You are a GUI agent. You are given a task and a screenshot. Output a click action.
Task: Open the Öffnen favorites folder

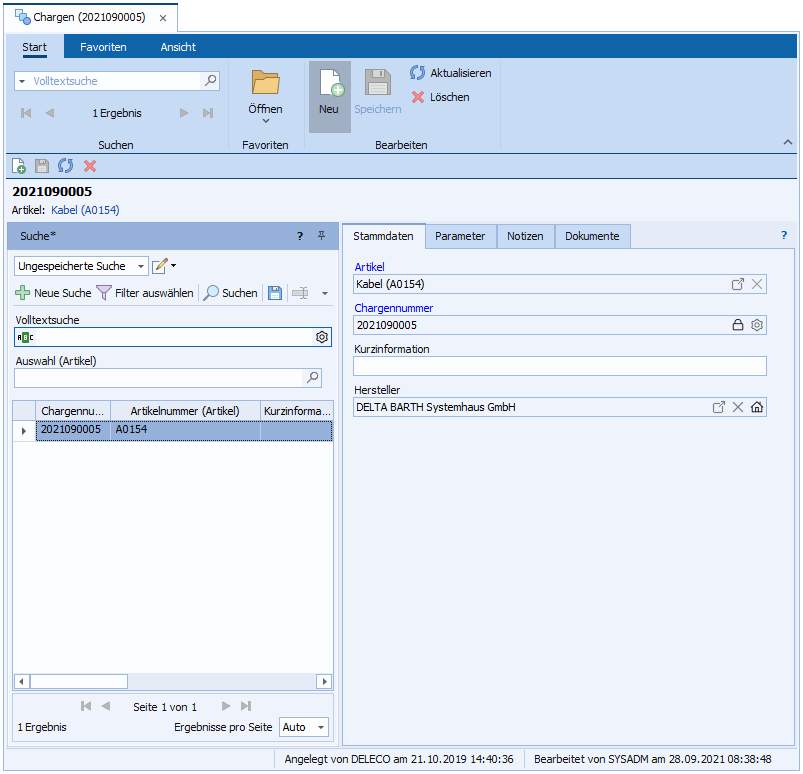(x=265, y=95)
